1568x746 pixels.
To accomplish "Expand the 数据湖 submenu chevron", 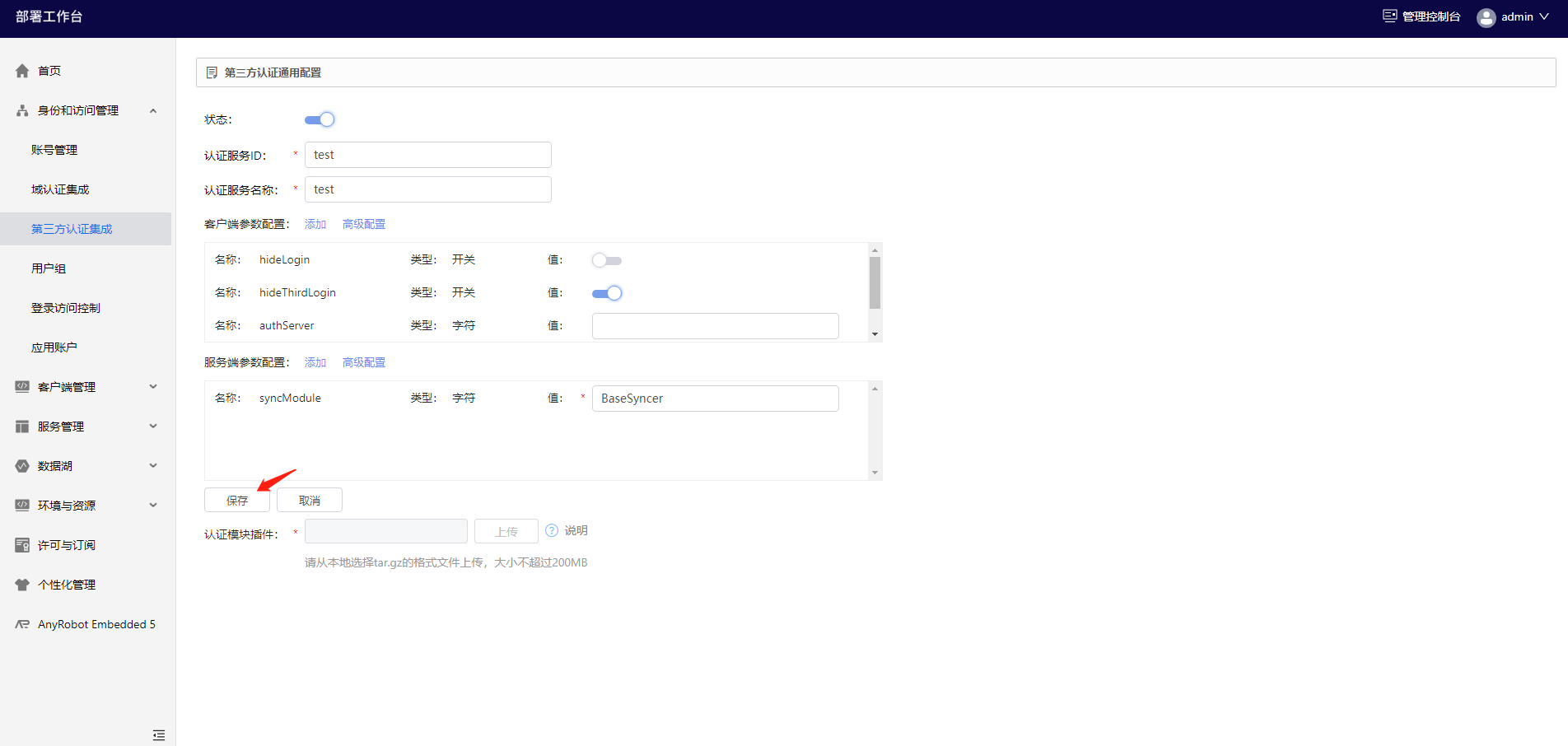I will [153, 466].
